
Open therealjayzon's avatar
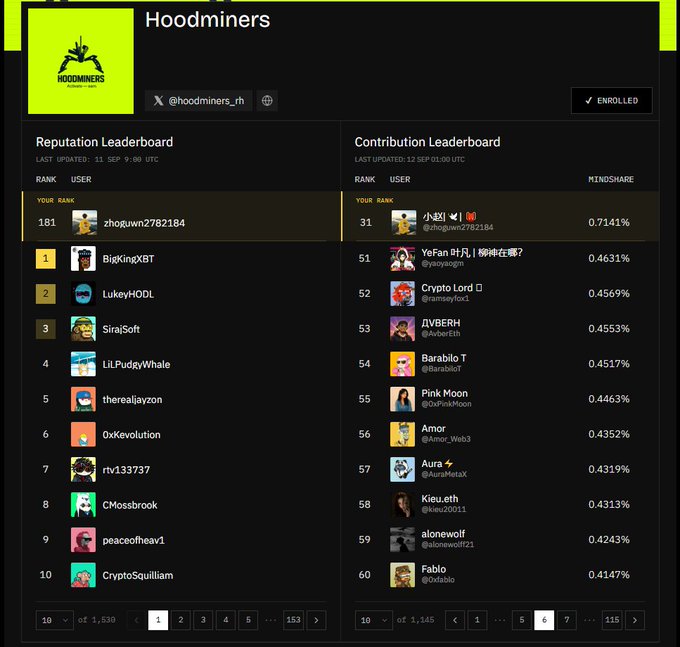(83, 399)
